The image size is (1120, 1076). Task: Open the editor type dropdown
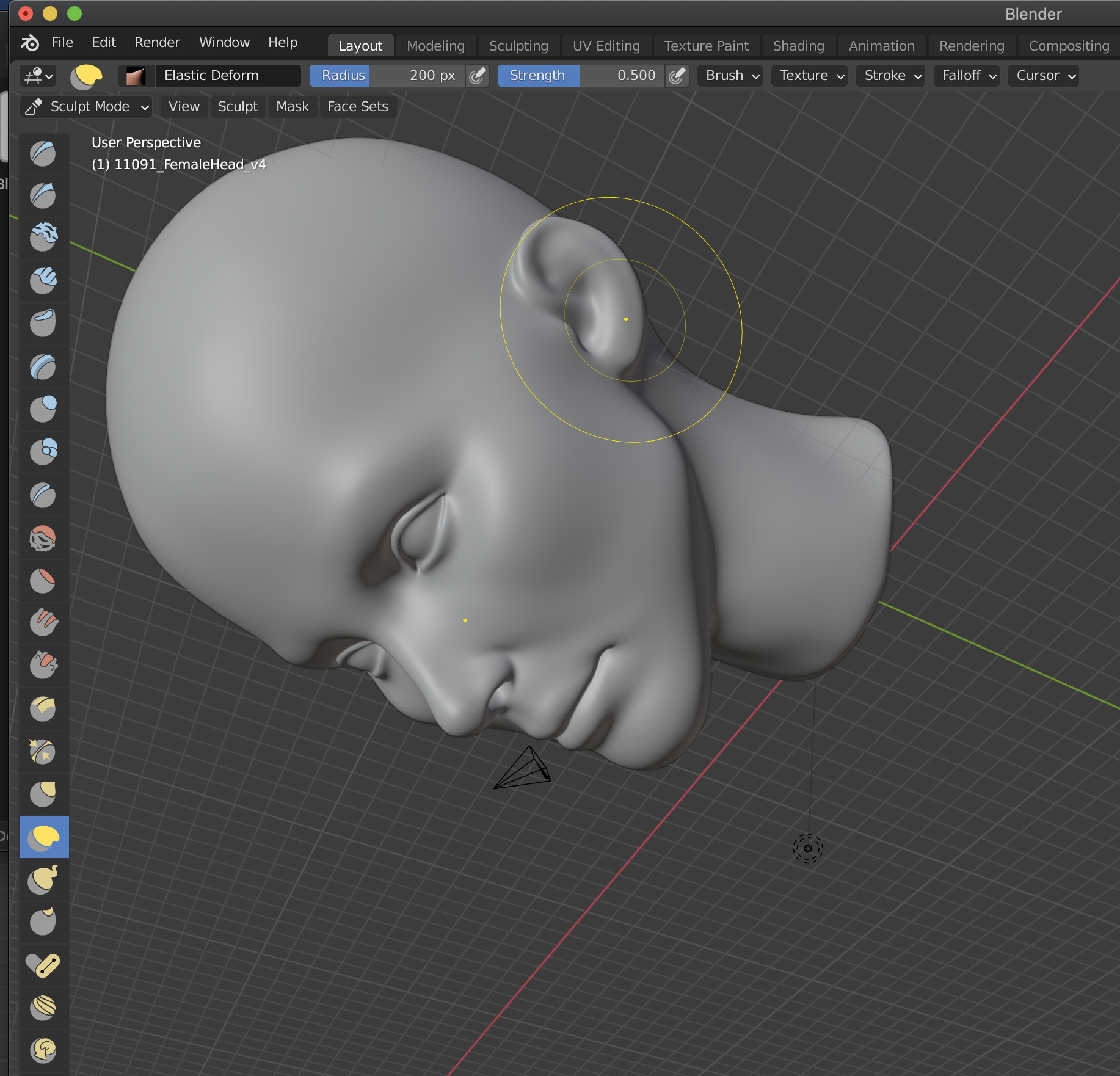38,76
